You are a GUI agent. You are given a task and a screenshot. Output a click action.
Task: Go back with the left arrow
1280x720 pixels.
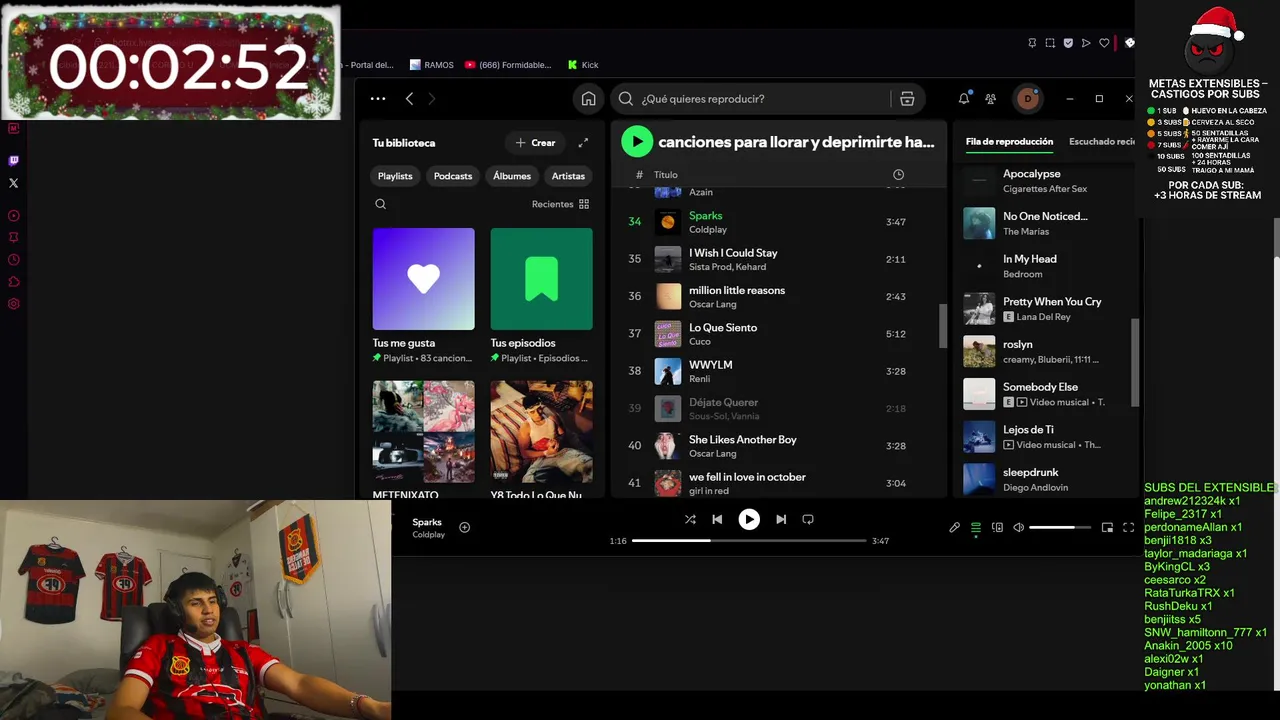(409, 98)
